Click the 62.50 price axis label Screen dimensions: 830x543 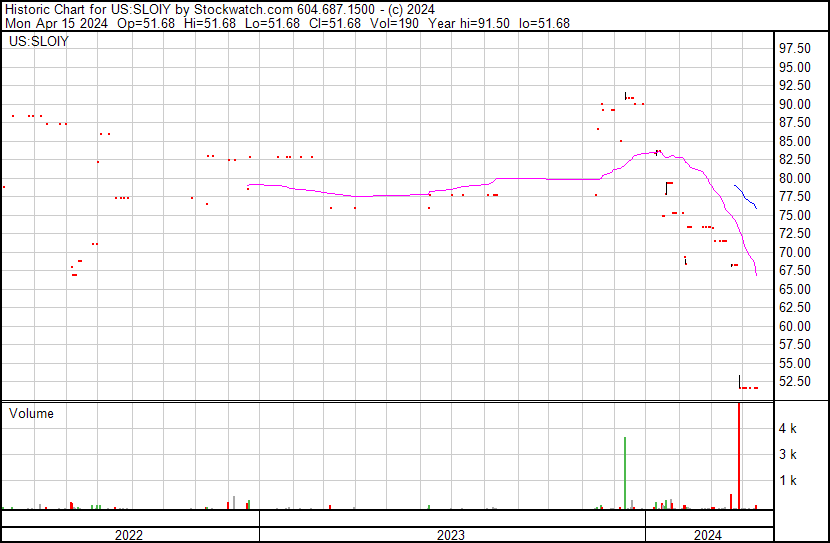tap(795, 307)
